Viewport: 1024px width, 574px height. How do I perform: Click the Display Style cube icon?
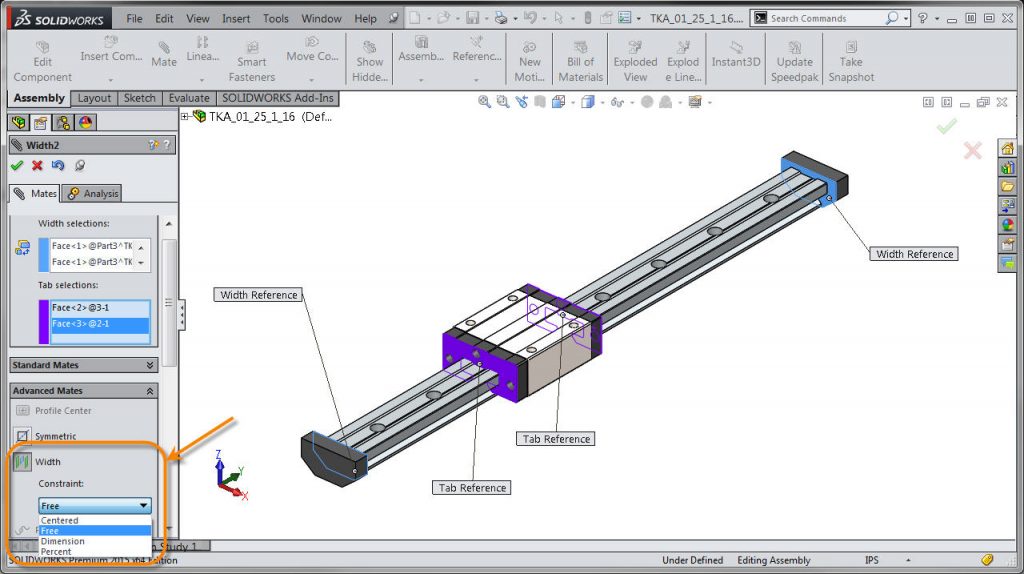(588, 102)
